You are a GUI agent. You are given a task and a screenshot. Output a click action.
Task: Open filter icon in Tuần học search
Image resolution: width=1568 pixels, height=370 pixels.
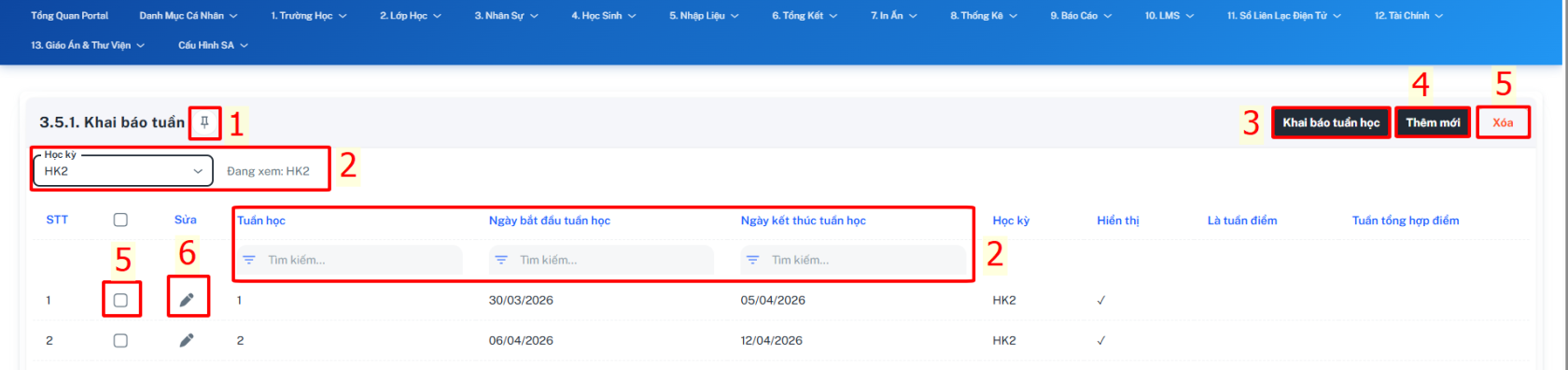point(249,260)
